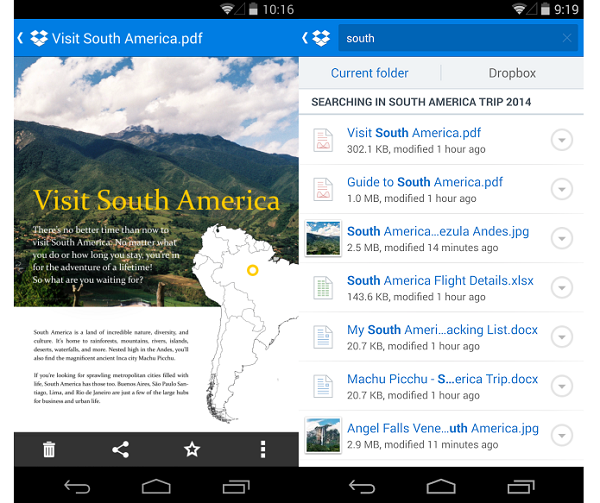This screenshot has height=503, width=600.
Task: Expand options for Angel Falls jpg file
Action: (562, 435)
